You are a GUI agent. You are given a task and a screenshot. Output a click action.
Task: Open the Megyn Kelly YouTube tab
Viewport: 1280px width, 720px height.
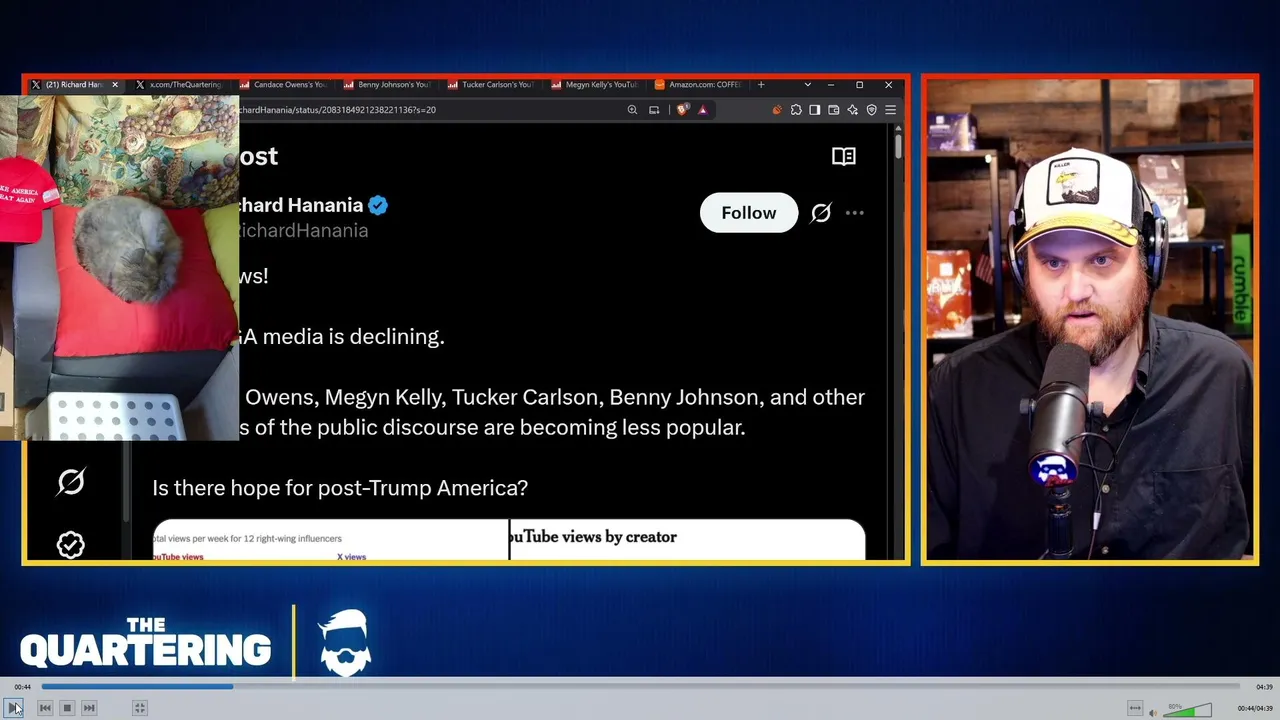tap(595, 85)
